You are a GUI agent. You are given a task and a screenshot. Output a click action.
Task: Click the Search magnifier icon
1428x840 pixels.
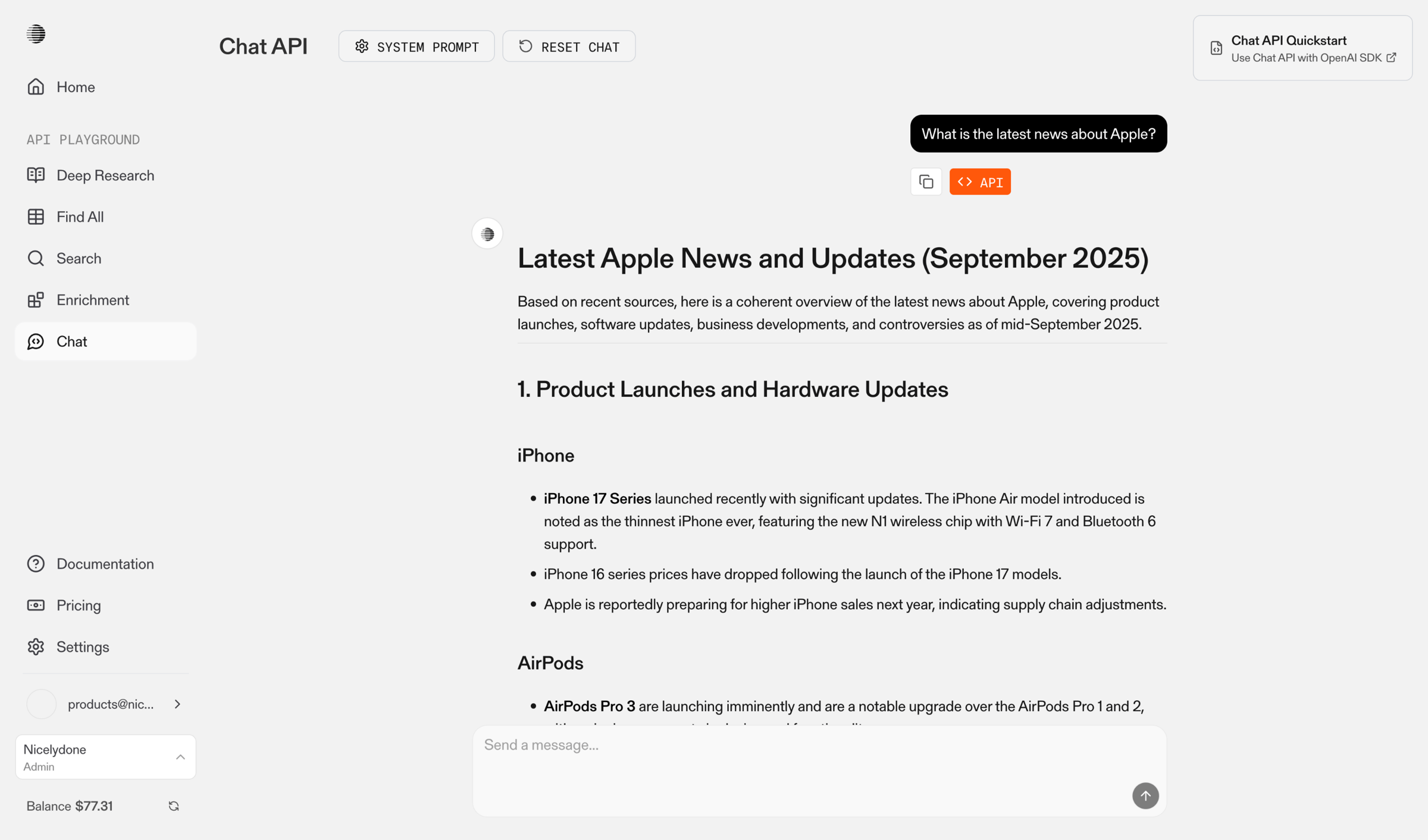tap(36, 258)
